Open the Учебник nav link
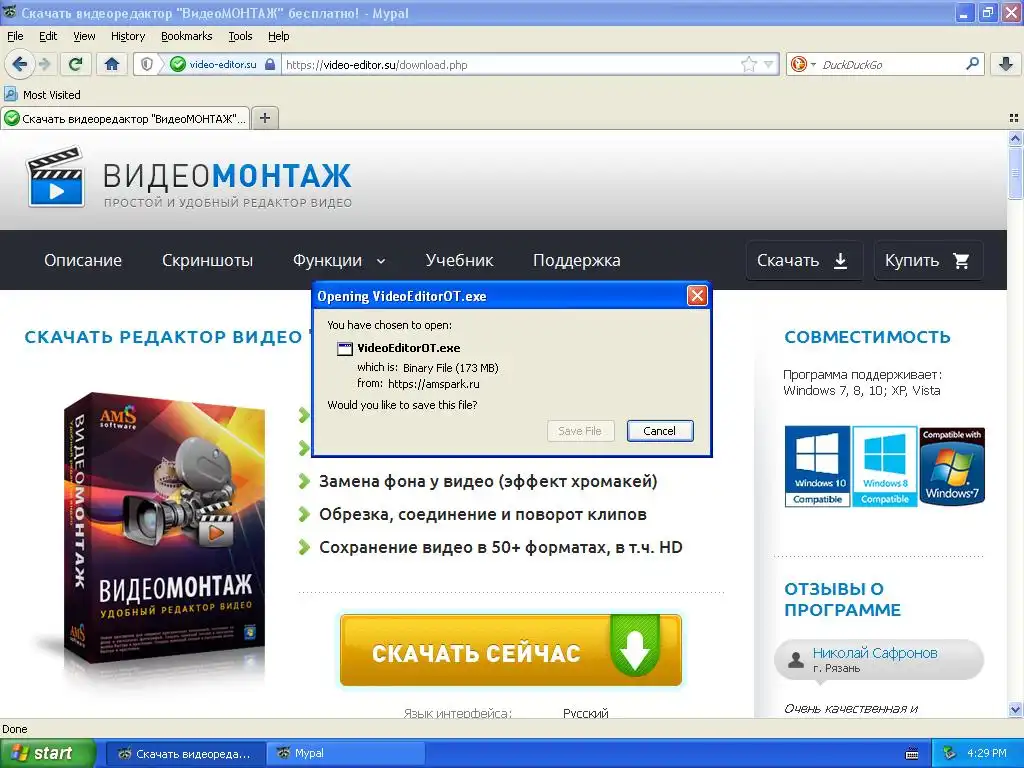This screenshot has width=1024, height=768. tap(459, 260)
